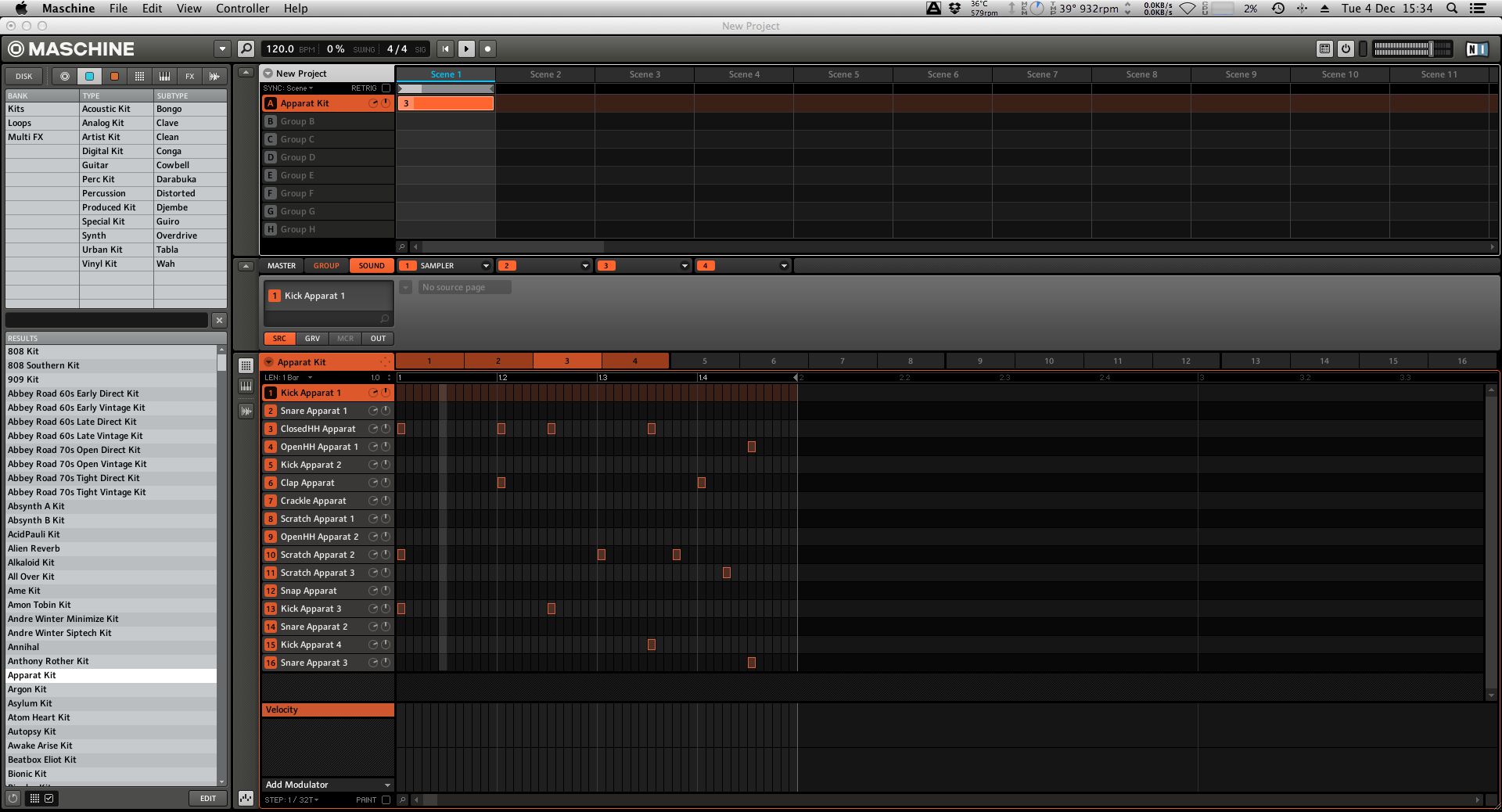Open the Controller menu
The image size is (1502, 812).
tap(243, 8)
